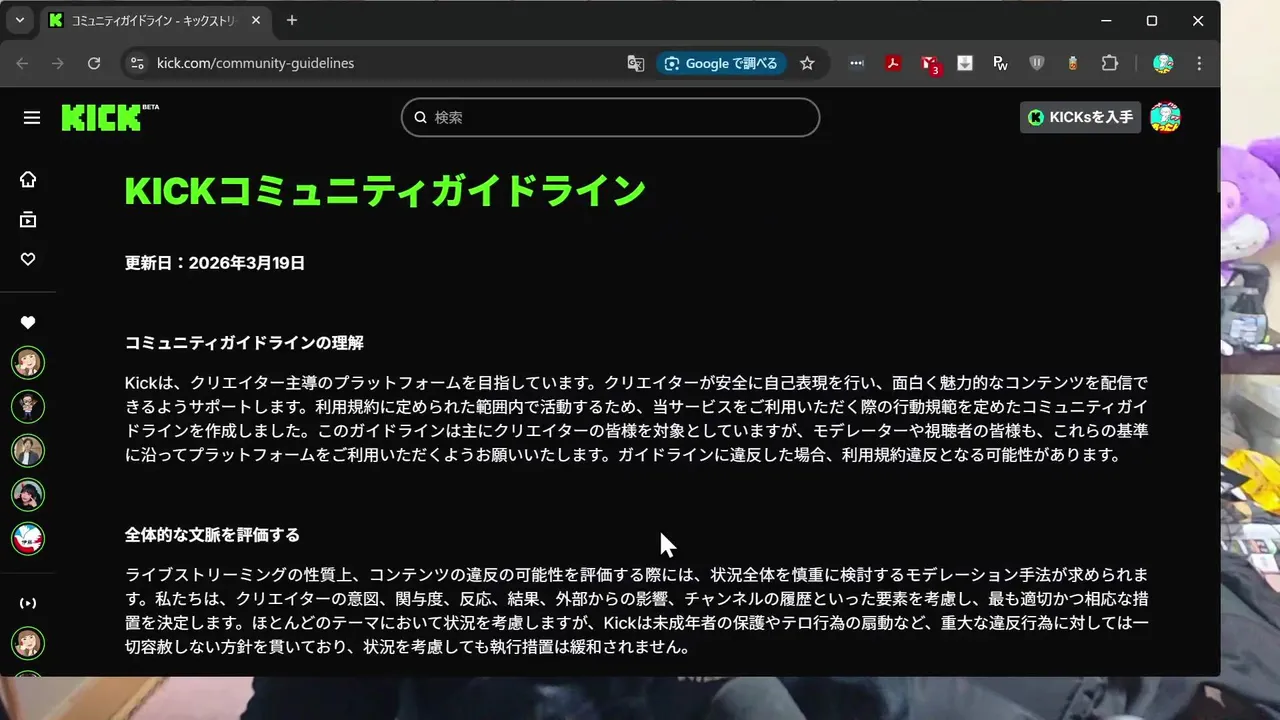Viewport: 1280px width, 720px height.
Task: Click the live broadcast recommended icon
Action: [x=28, y=603]
